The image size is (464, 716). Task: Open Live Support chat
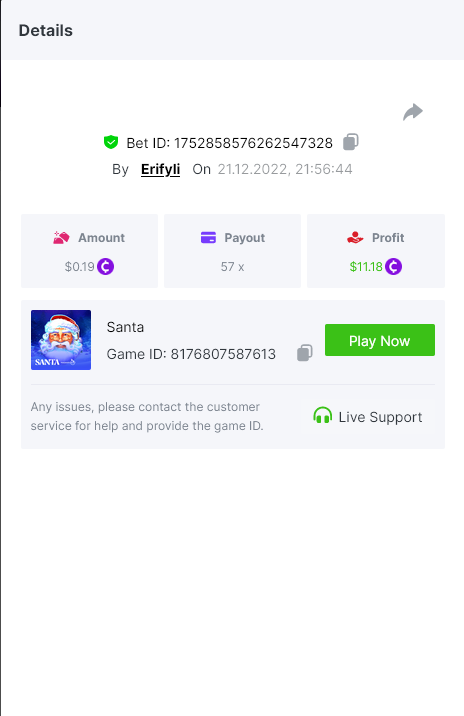click(368, 416)
